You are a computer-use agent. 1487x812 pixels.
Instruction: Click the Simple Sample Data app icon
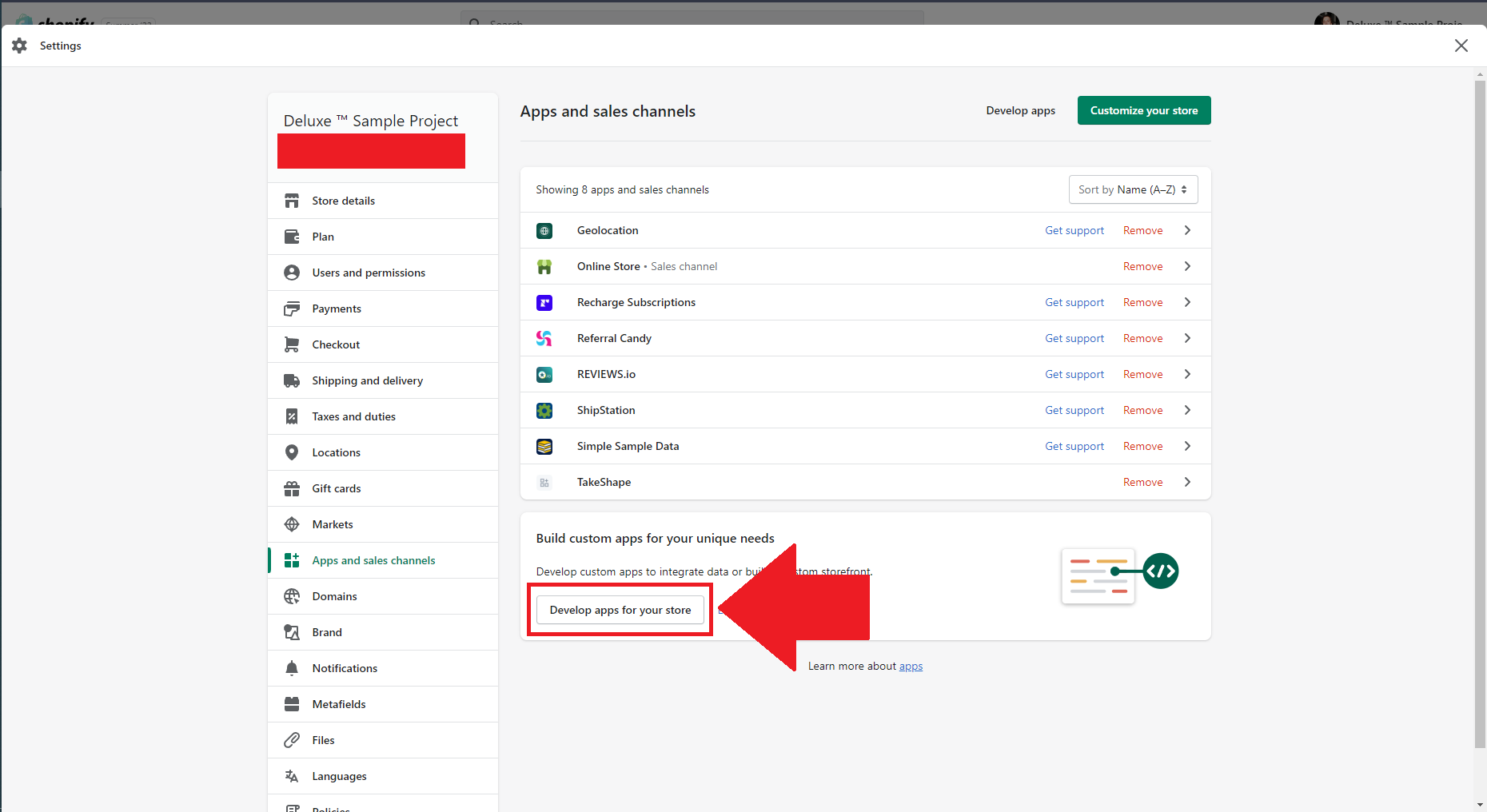pyautogui.click(x=544, y=446)
